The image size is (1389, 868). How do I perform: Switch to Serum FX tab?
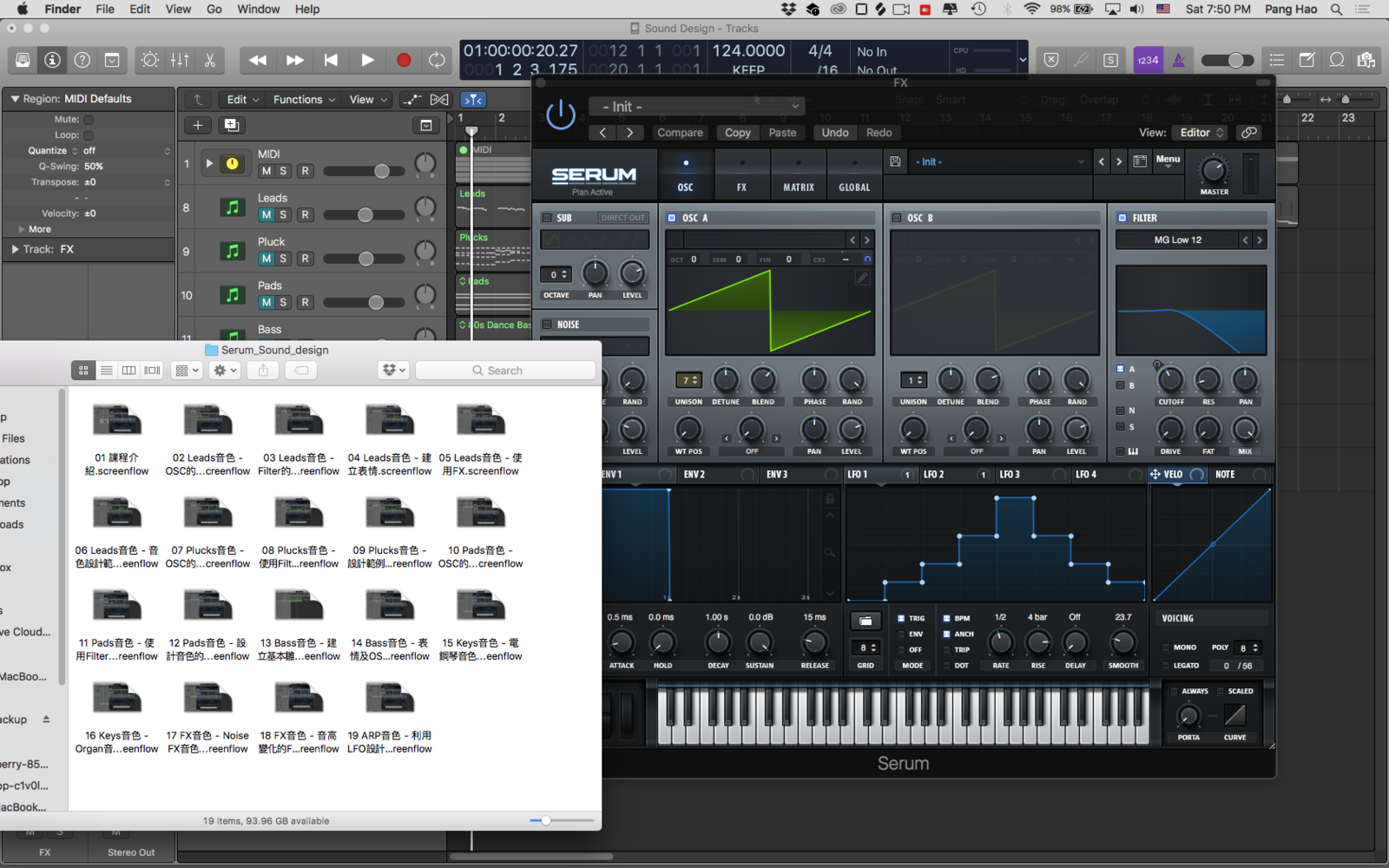741,174
